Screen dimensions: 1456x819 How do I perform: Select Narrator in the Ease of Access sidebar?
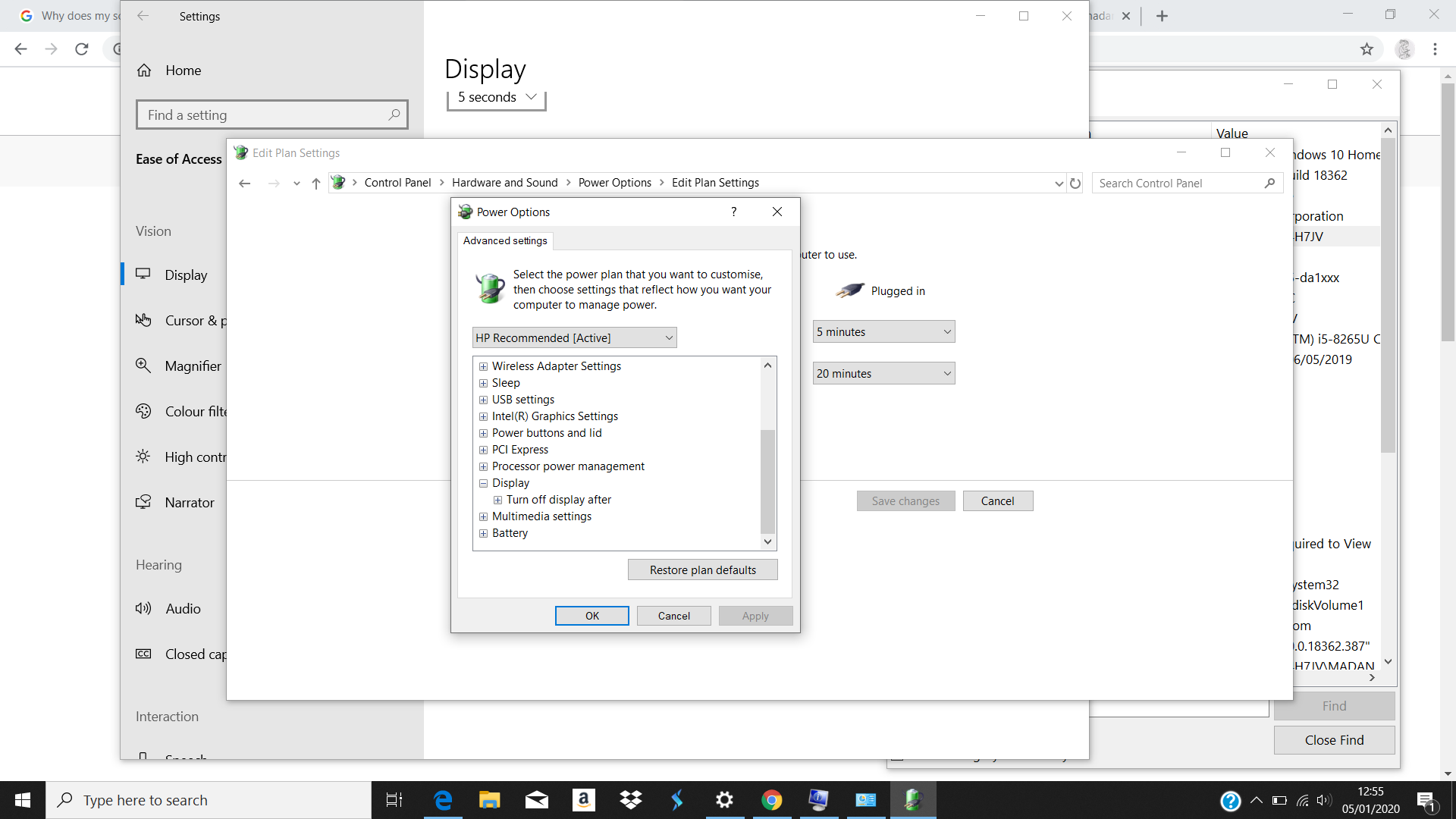[x=188, y=502]
